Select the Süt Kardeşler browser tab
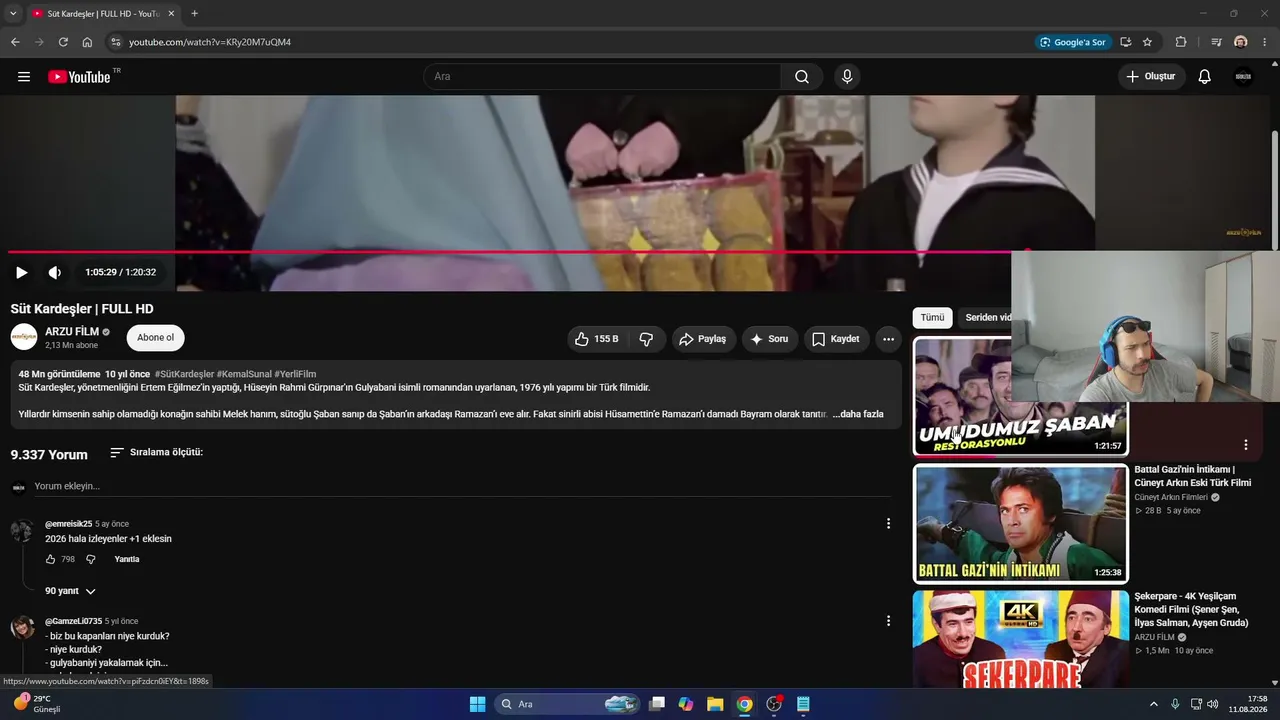This screenshot has height=720, width=1280. (x=103, y=14)
